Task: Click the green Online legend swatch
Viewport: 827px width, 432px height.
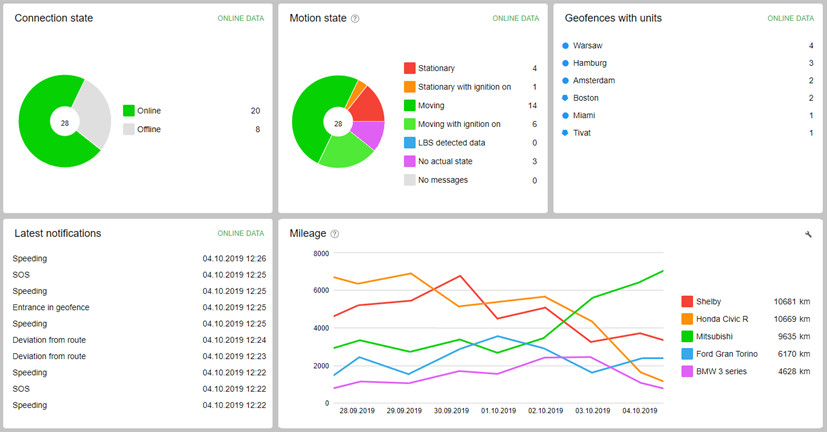Action: pyautogui.click(x=129, y=111)
